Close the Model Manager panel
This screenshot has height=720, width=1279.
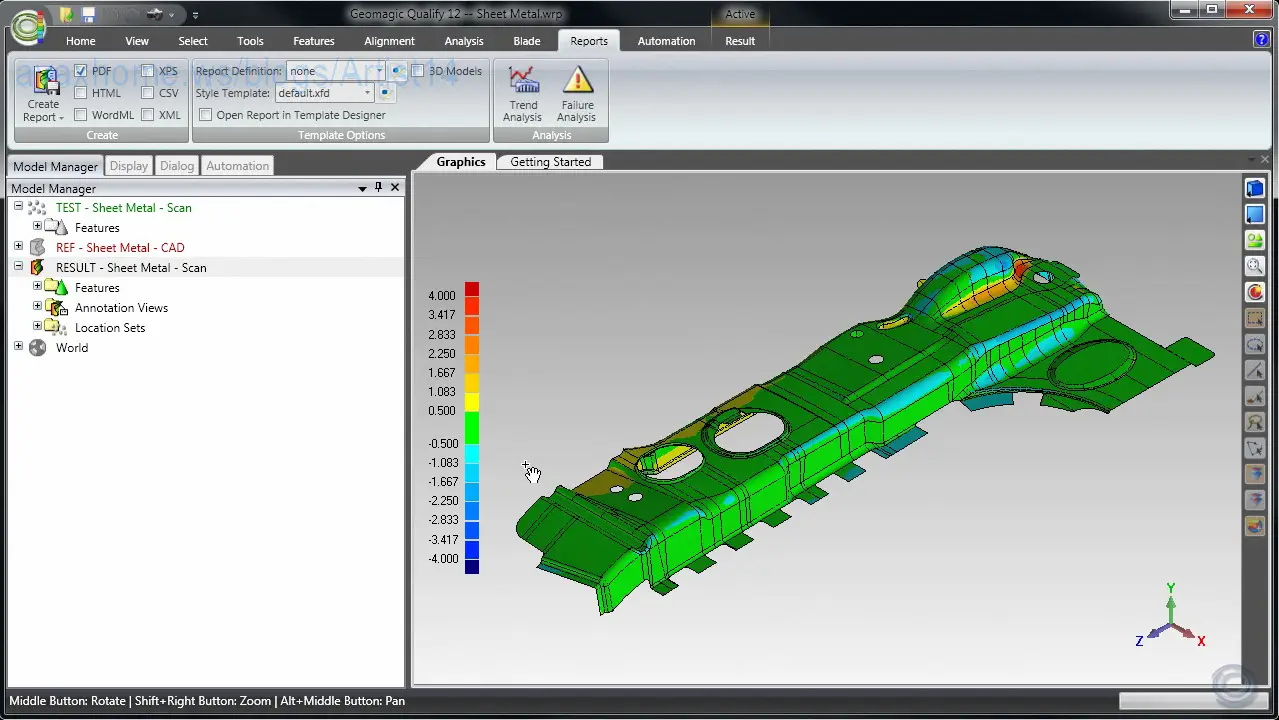395,188
